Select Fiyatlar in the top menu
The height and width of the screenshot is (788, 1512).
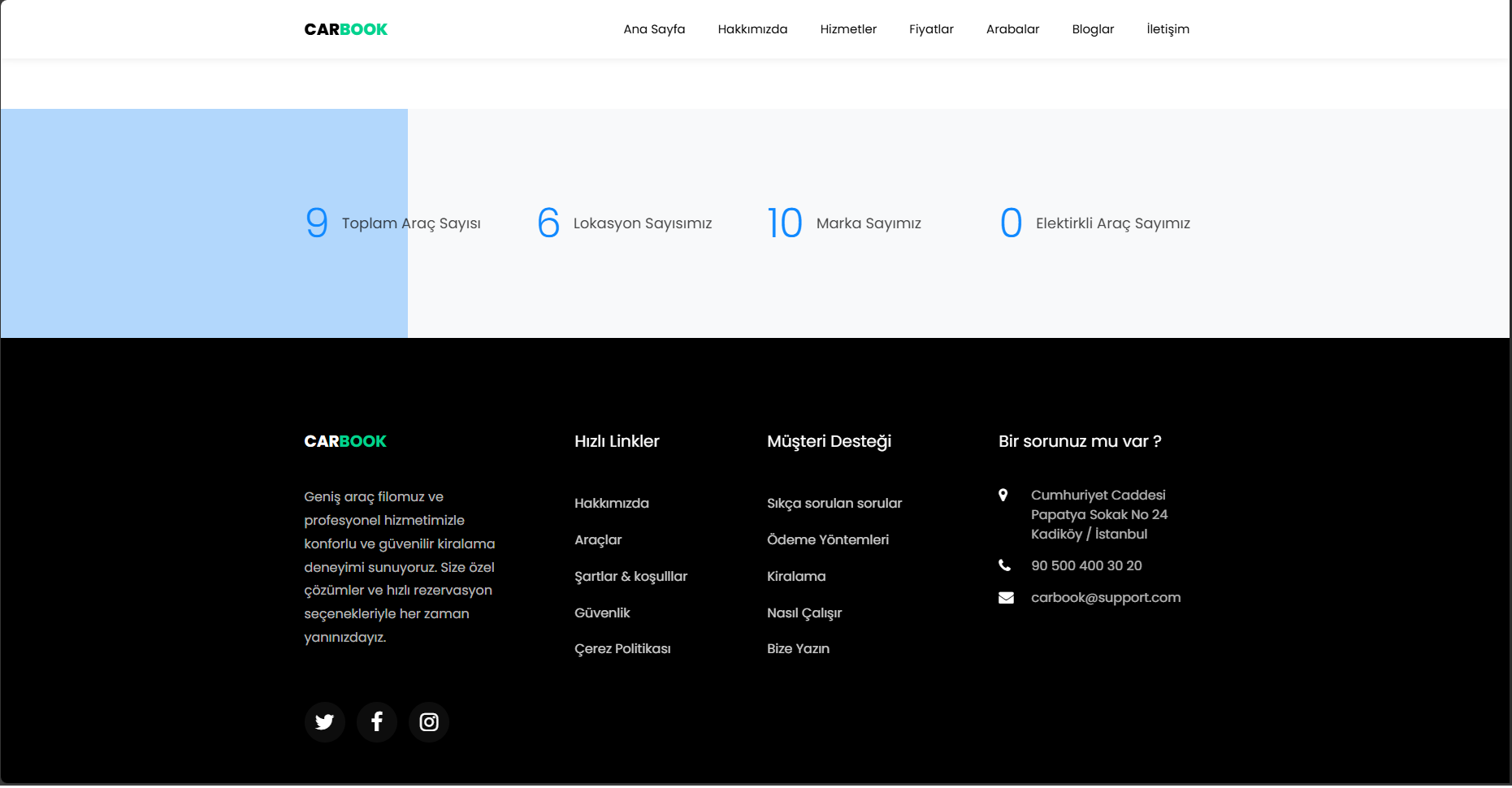931,29
